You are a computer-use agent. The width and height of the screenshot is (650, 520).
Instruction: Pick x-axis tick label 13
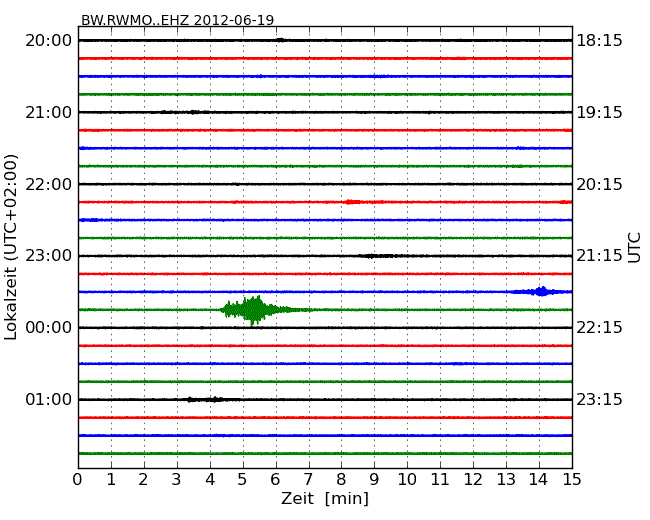506,479
